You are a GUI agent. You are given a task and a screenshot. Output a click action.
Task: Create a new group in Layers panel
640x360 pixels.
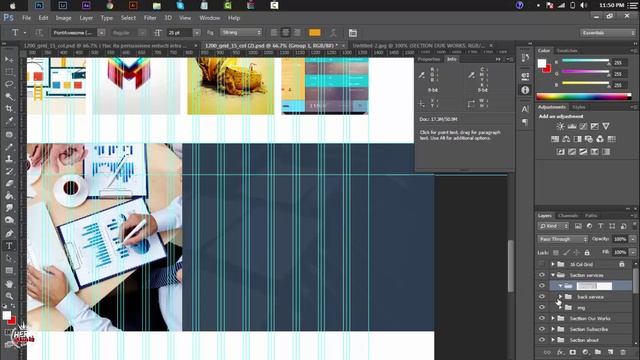click(598, 352)
